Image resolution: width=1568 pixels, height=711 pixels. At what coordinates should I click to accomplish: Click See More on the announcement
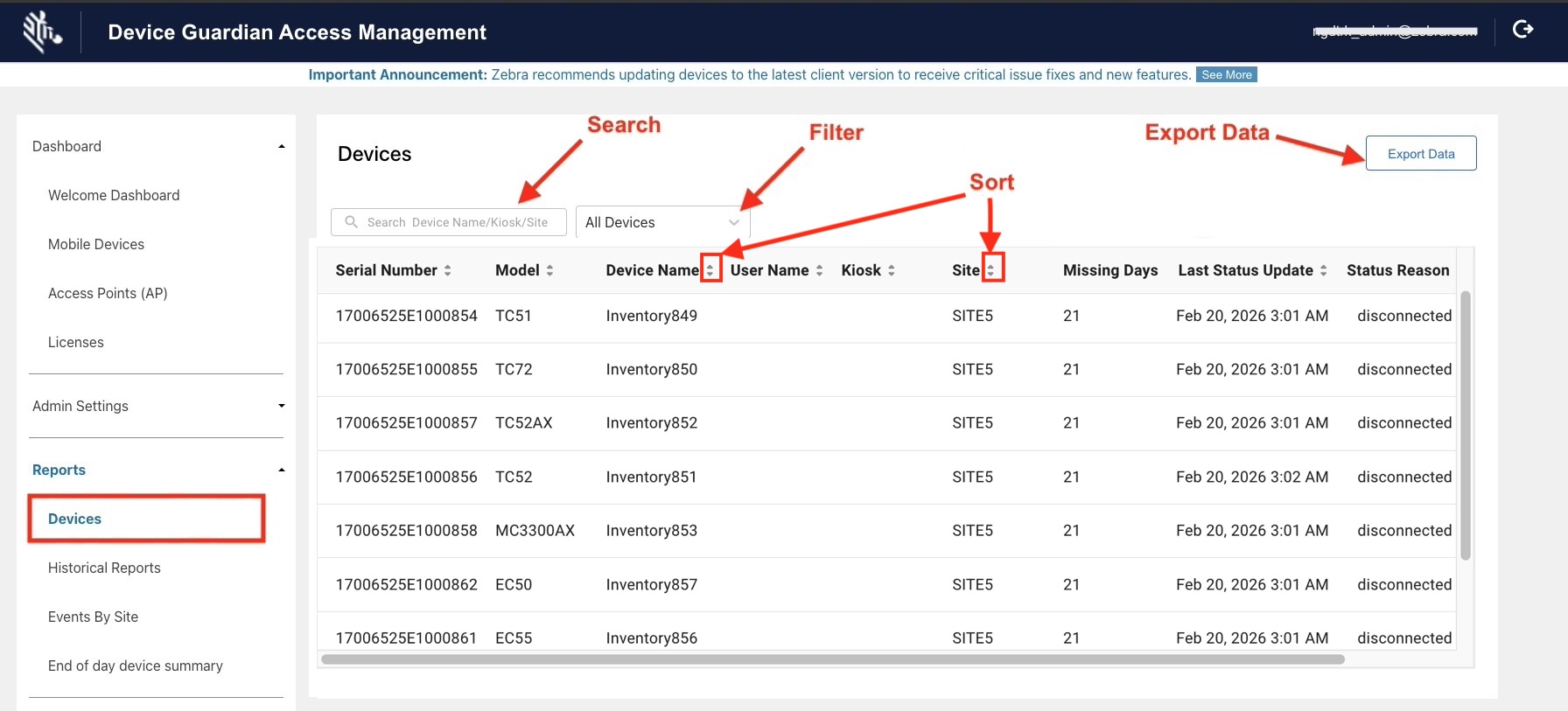pyautogui.click(x=1226, y=75)
